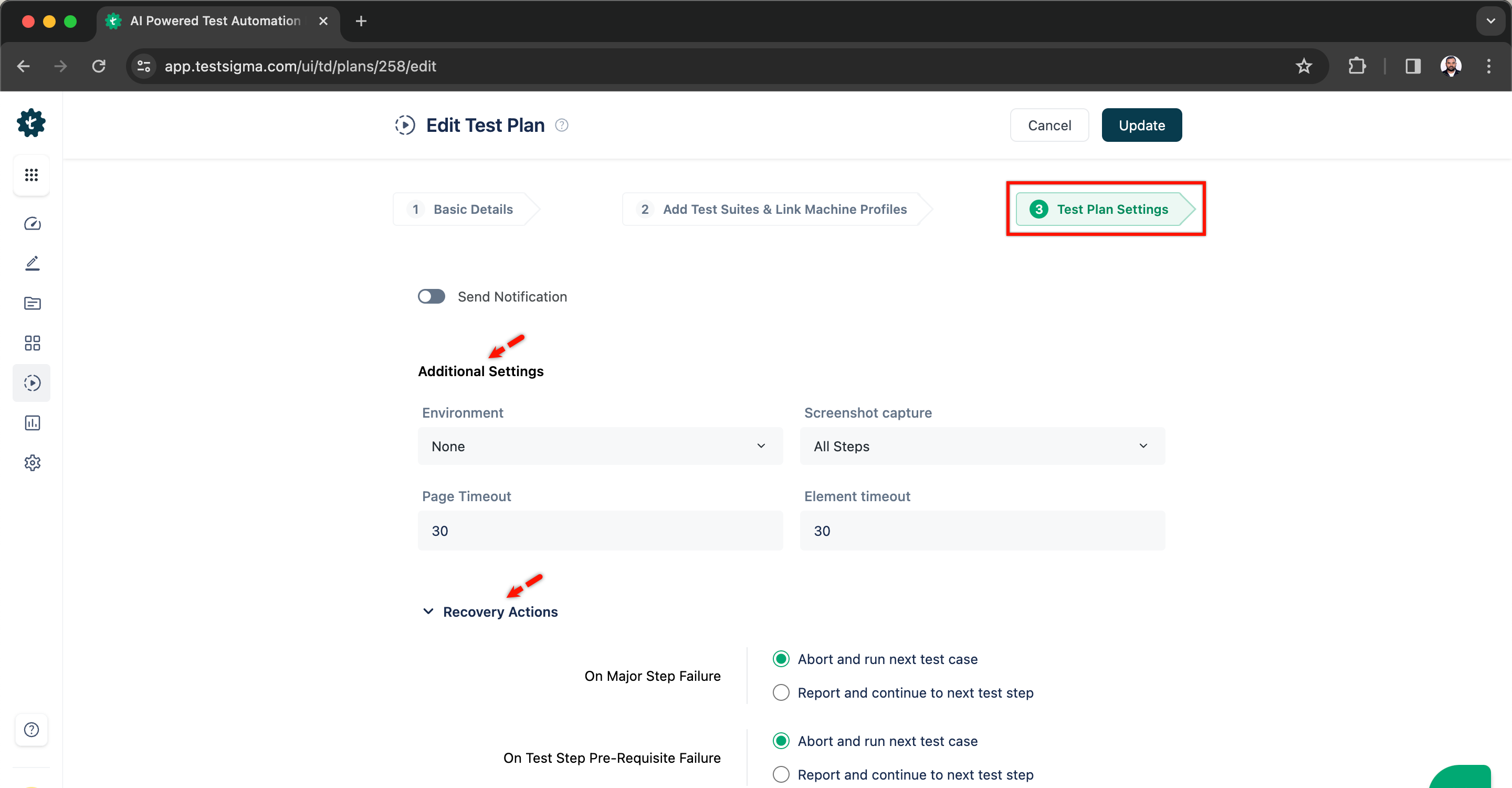The height and width of the screenshot is (788, 1512).
Task: Open browser Extensions puzzle icon
Action: coord(1357,66)
